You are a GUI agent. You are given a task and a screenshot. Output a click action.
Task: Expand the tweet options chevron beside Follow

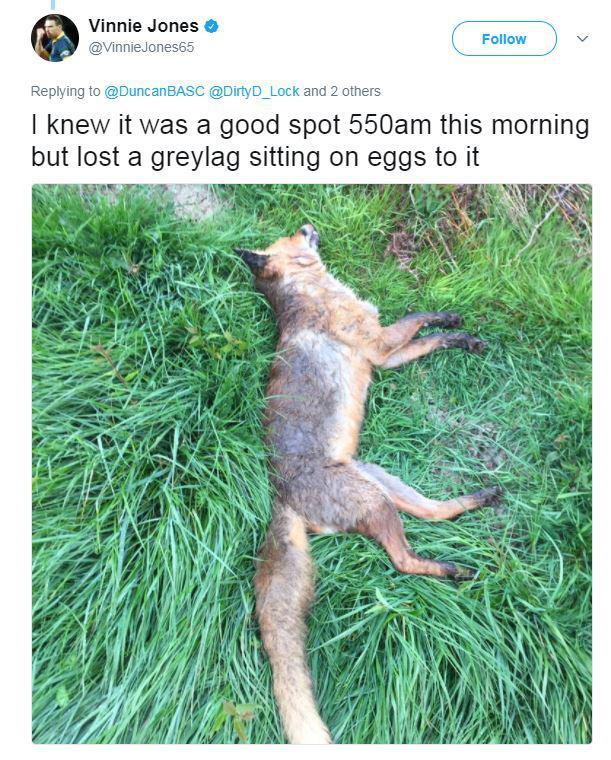pyautogui.click(x=582, y=38)
